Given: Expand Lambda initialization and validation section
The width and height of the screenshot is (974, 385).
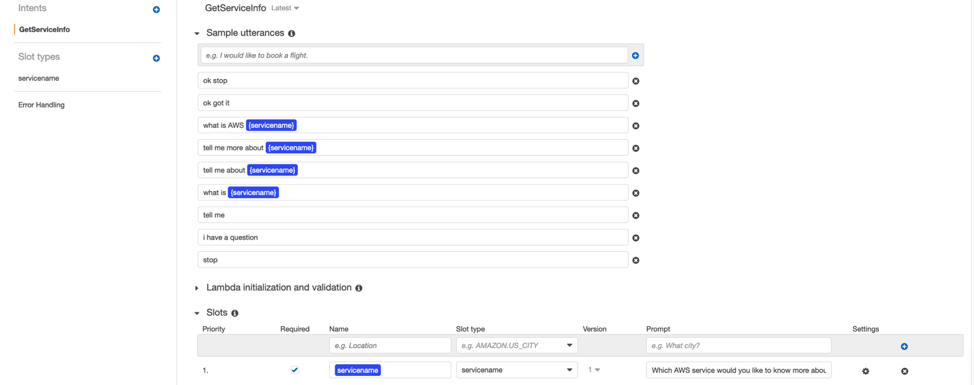Looking at the screenshot, I should coord(198,288).
